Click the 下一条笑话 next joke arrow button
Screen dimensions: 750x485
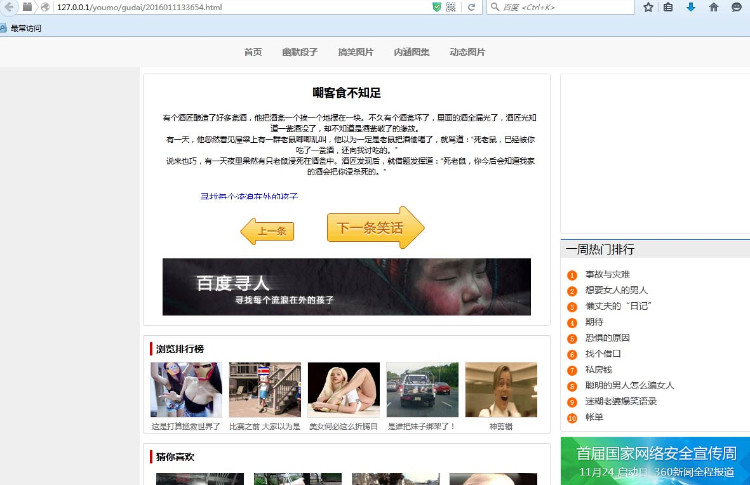[x=375, y=228]
